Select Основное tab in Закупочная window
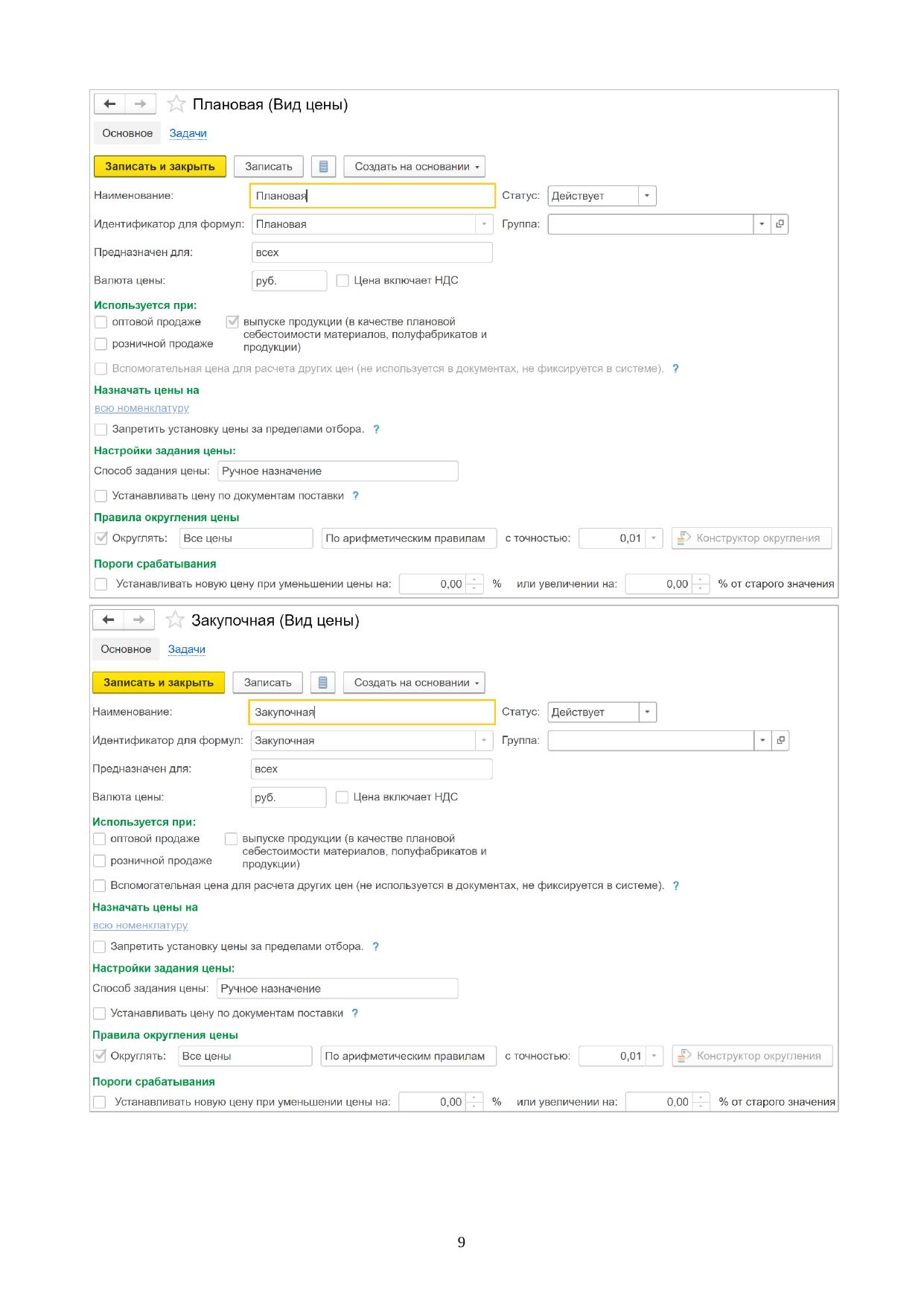924x1306 pixels. [x=126, y=649]
